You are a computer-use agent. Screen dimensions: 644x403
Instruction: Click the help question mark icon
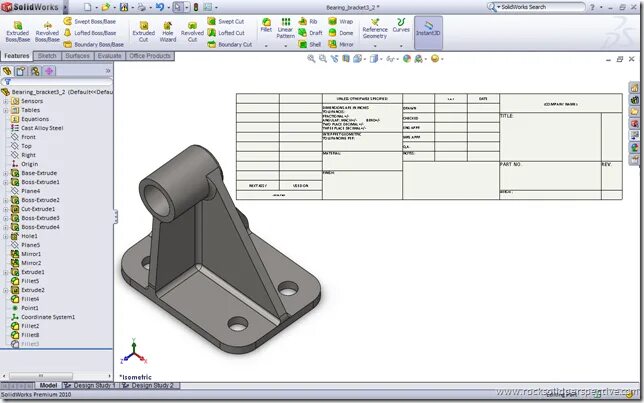592,7
